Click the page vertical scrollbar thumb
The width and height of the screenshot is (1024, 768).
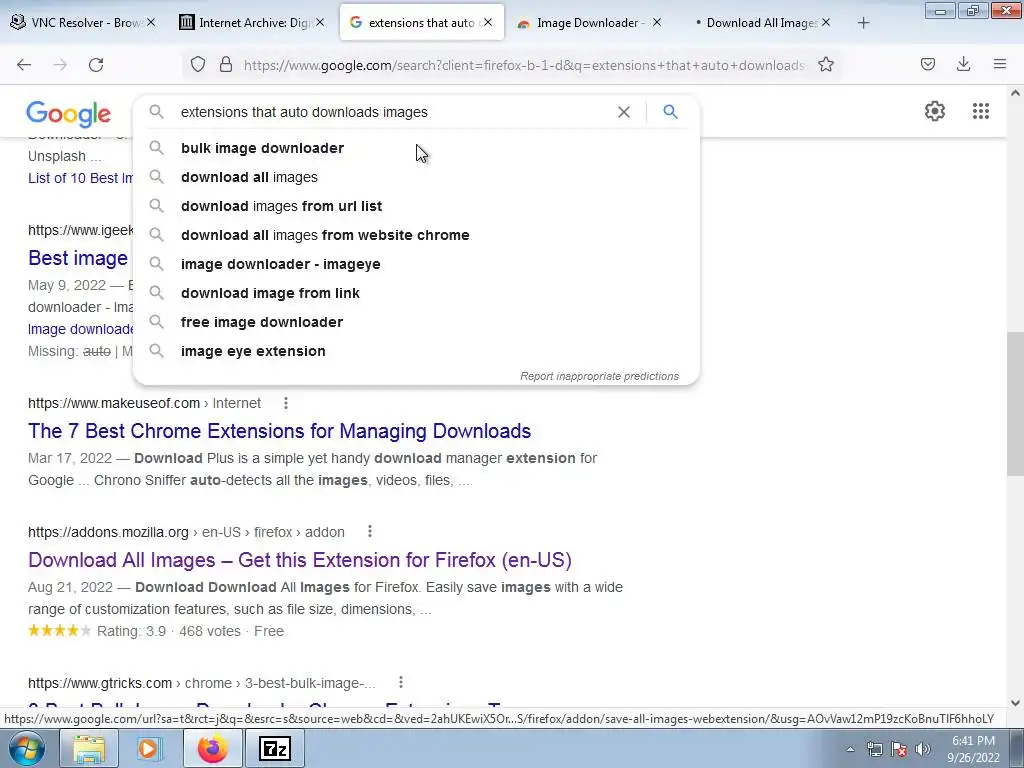coord(1015,404)
